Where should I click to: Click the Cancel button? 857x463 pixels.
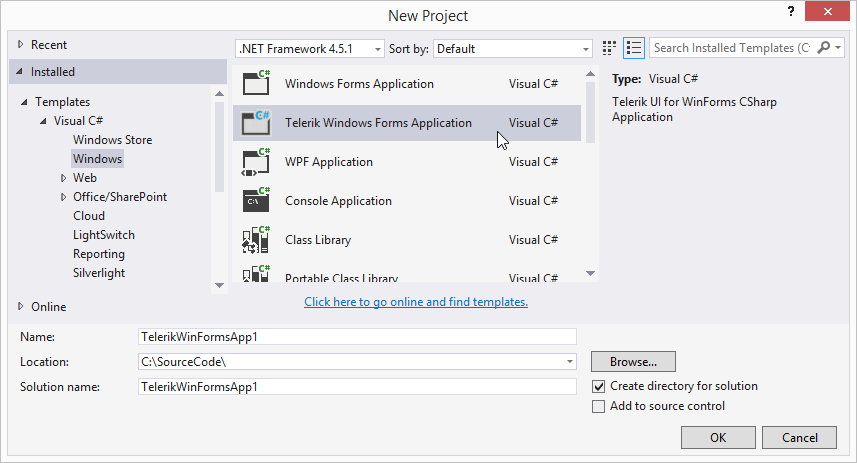coord(799,437)
